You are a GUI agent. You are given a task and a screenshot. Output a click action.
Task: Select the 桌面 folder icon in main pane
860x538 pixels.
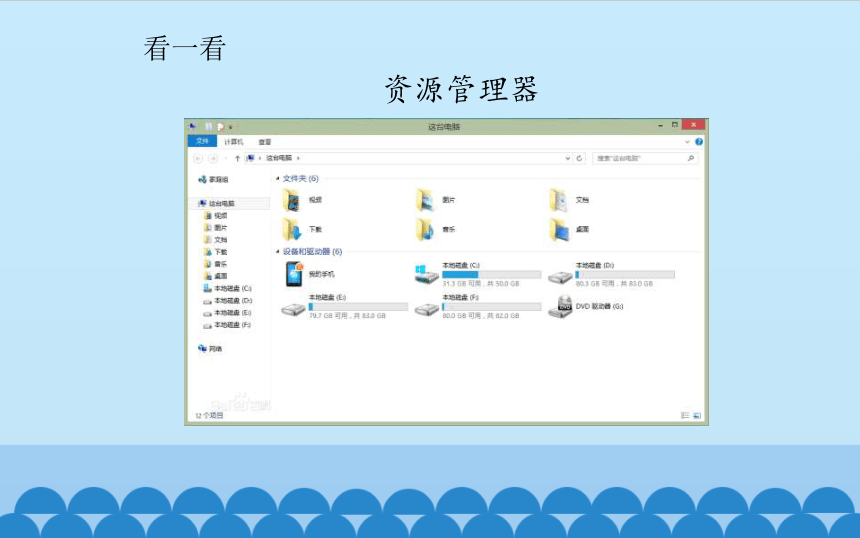tap(559, 229)
